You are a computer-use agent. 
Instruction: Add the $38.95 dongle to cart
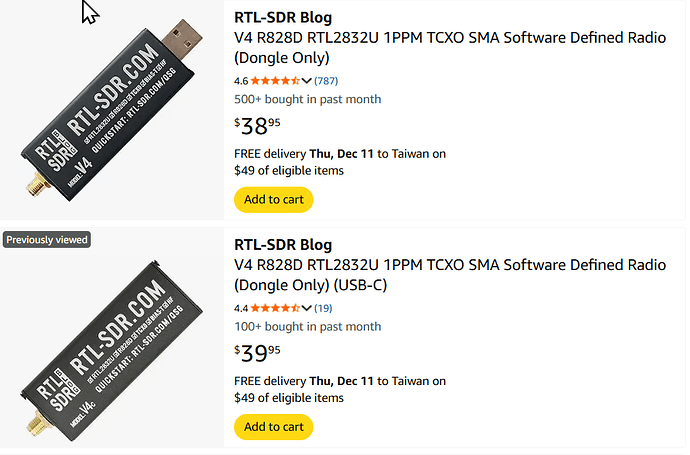coord(273,199)
